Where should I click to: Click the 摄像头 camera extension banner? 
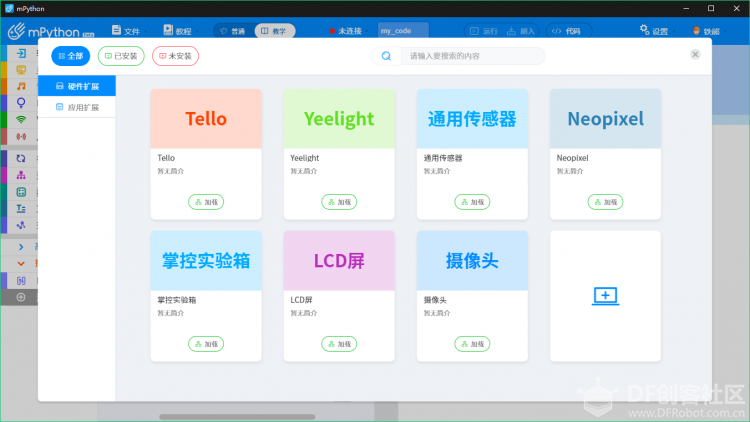coord(472,261)
